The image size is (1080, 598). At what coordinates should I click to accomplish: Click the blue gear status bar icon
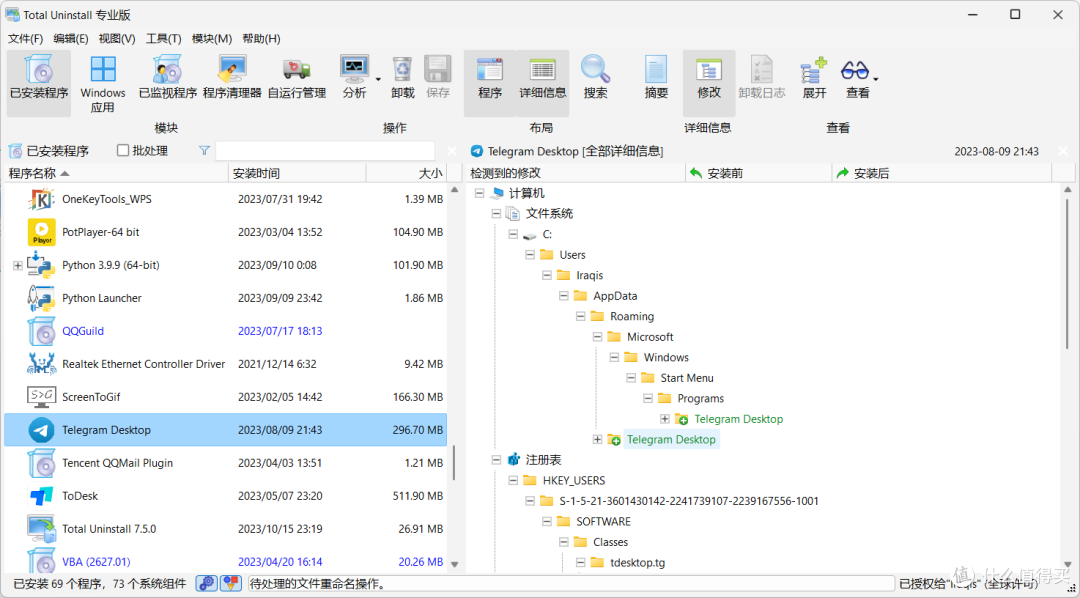(x=207, y=584)
